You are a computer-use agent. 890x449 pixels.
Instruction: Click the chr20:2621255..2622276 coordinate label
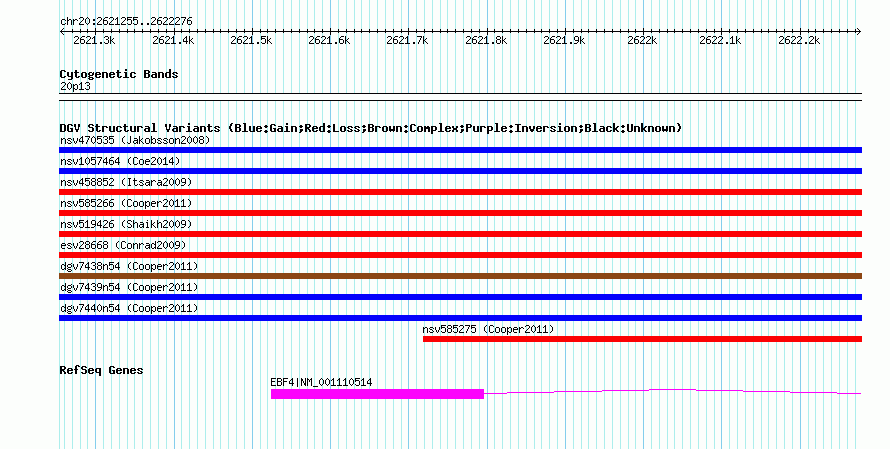tap(126, 21)
